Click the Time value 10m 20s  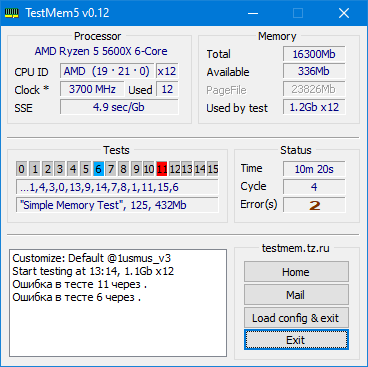314,169
